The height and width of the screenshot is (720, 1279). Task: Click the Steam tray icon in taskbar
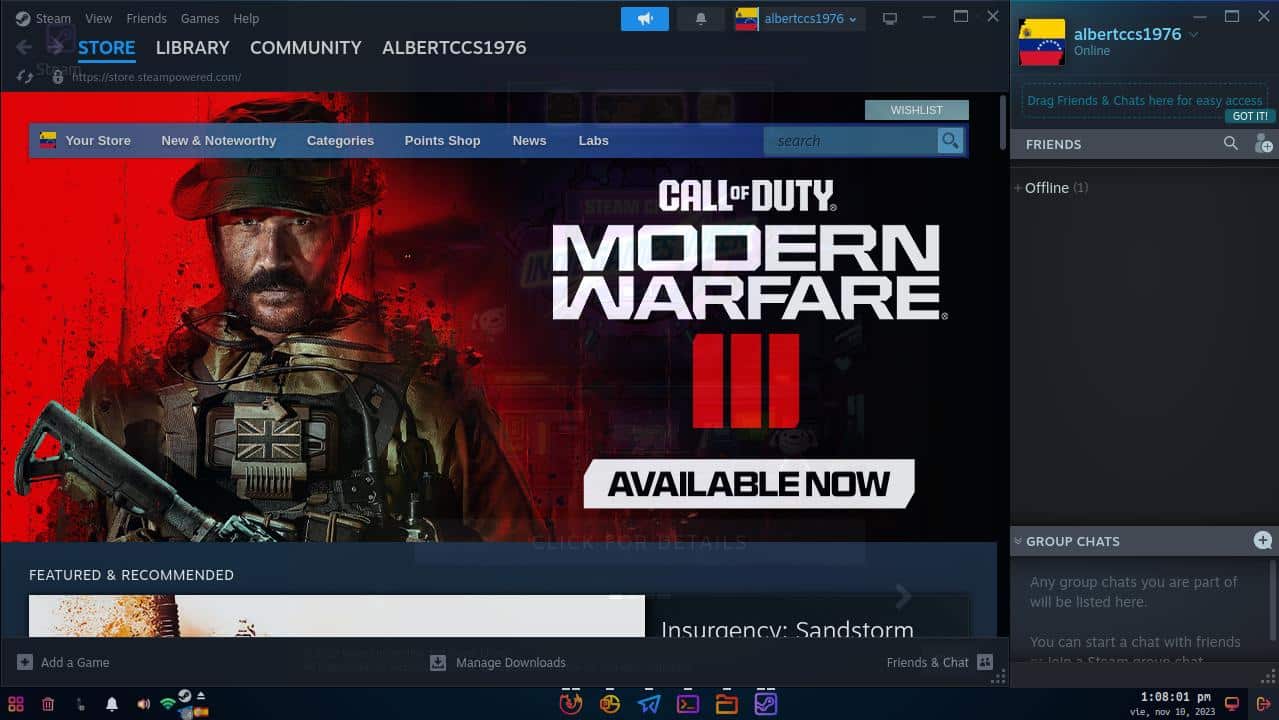[184, 697]
